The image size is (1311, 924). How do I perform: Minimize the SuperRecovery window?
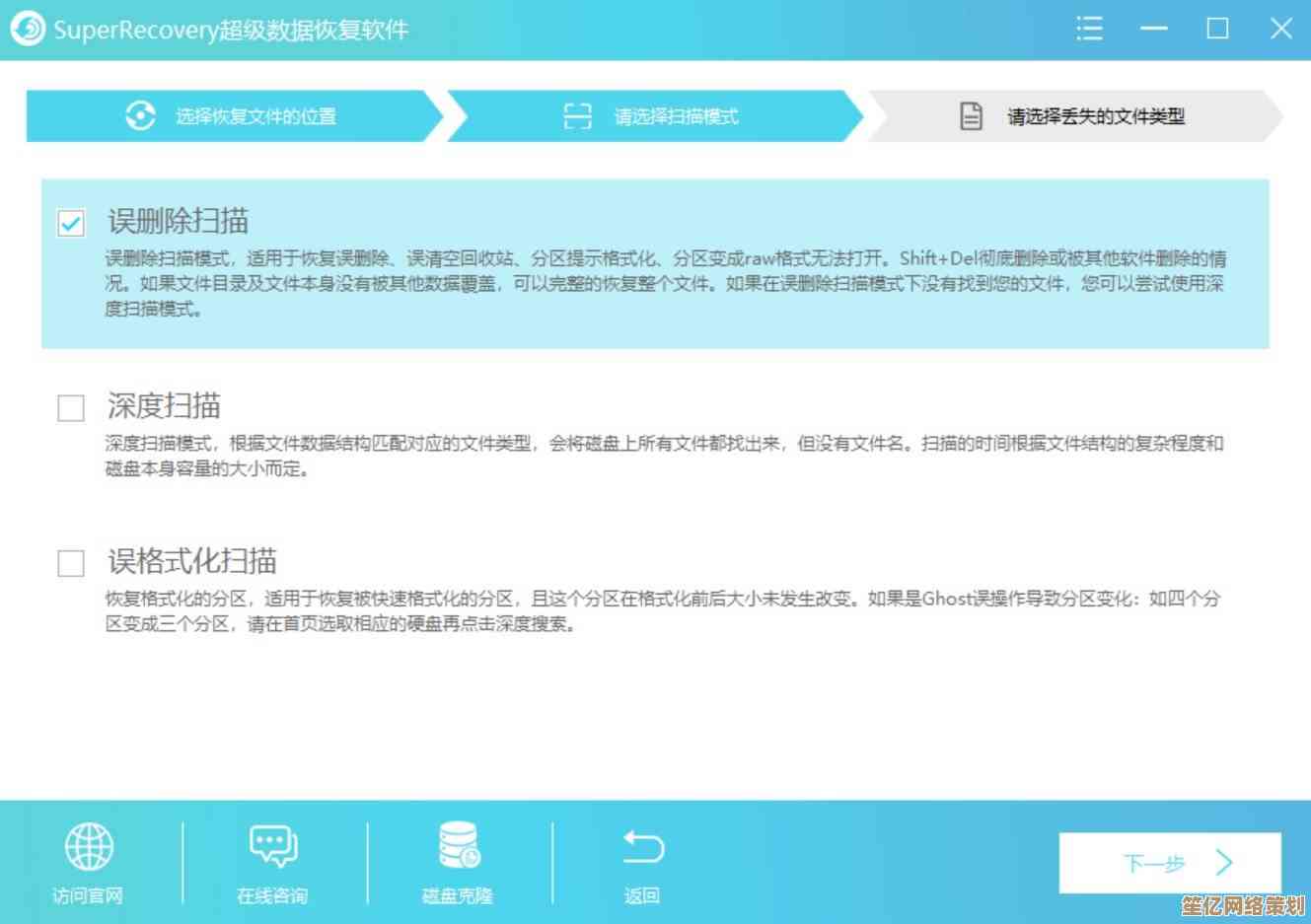[x=1153, y=29]
